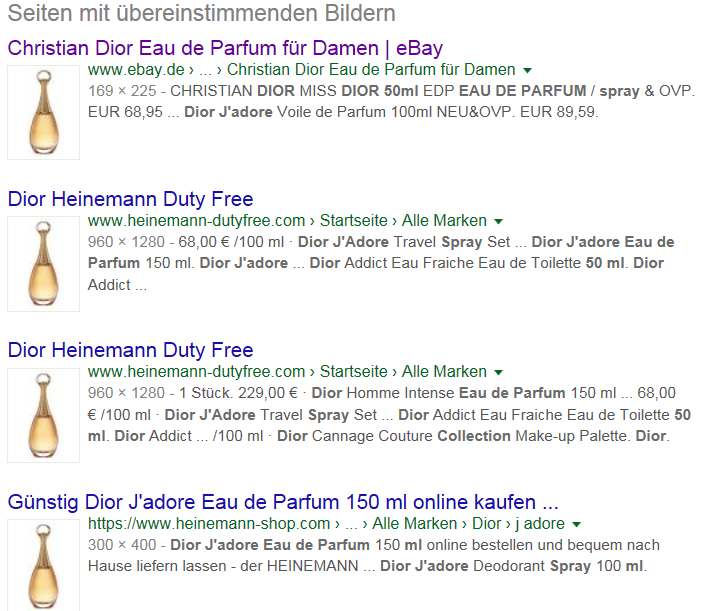Viewport: 719px width, 611px height.
Task: Expand the arrow beside the URL above the 68,00 € /100 ml snippet
Action: click(x=498, y=222)
